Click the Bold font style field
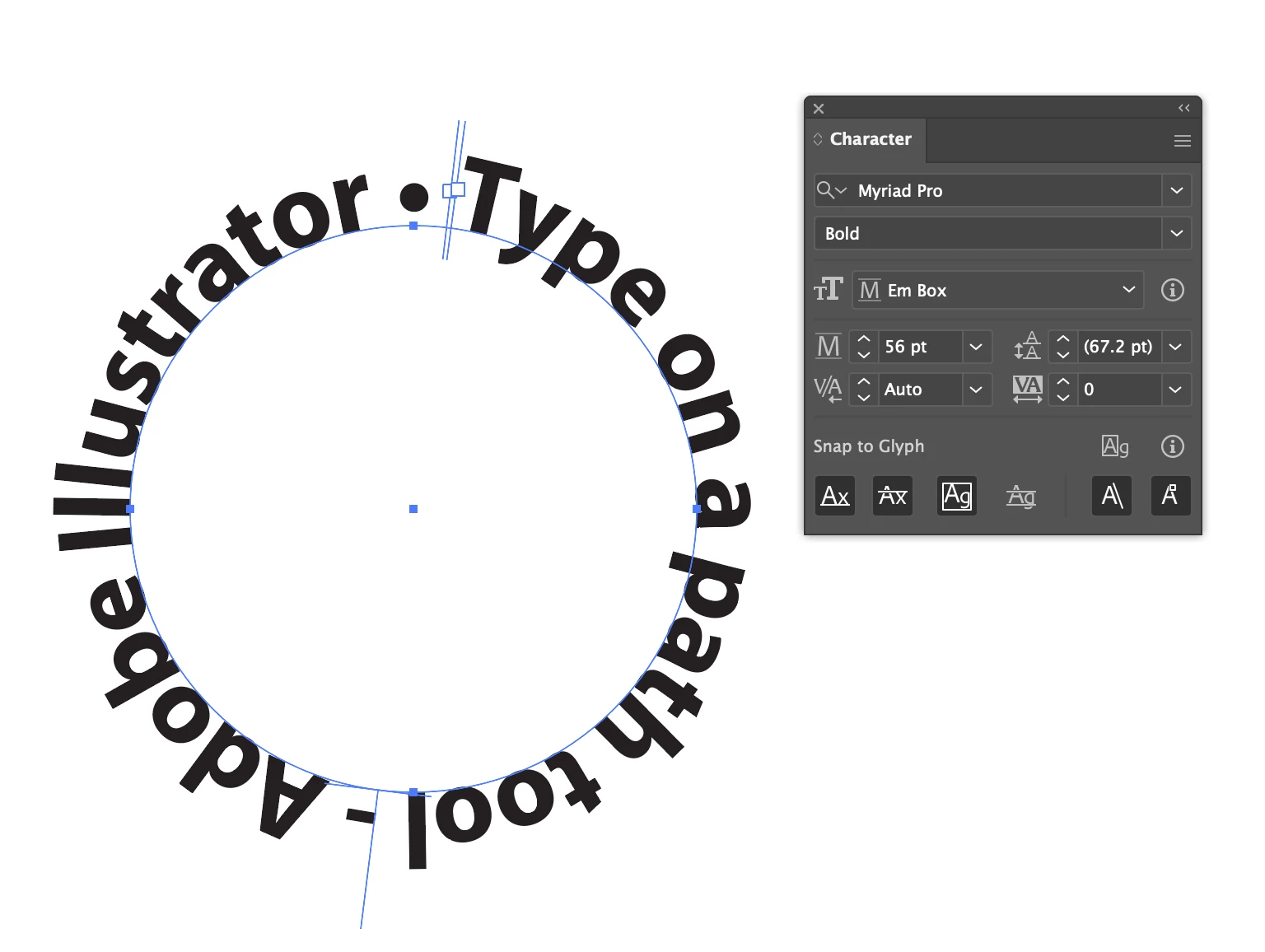 click(x=988, y=233)
